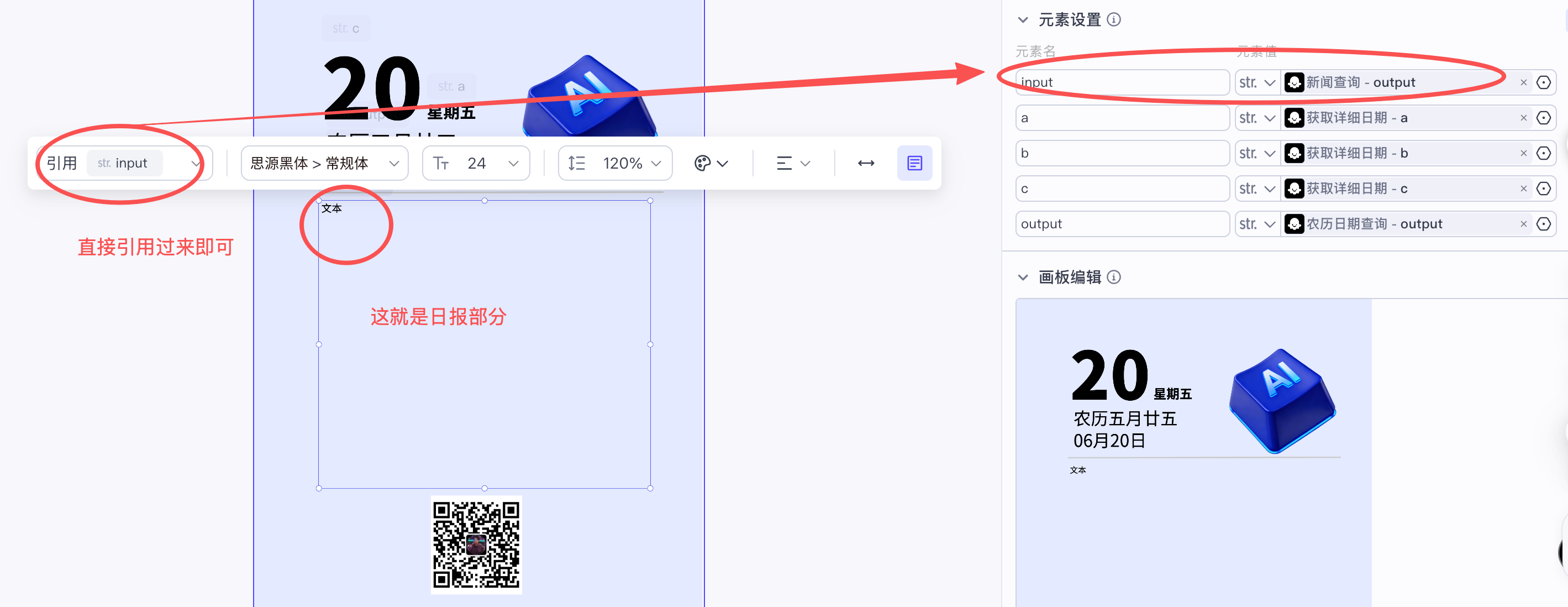
Task: Open the 思源黑体 font family dropdown
Action: pos(324,163)
